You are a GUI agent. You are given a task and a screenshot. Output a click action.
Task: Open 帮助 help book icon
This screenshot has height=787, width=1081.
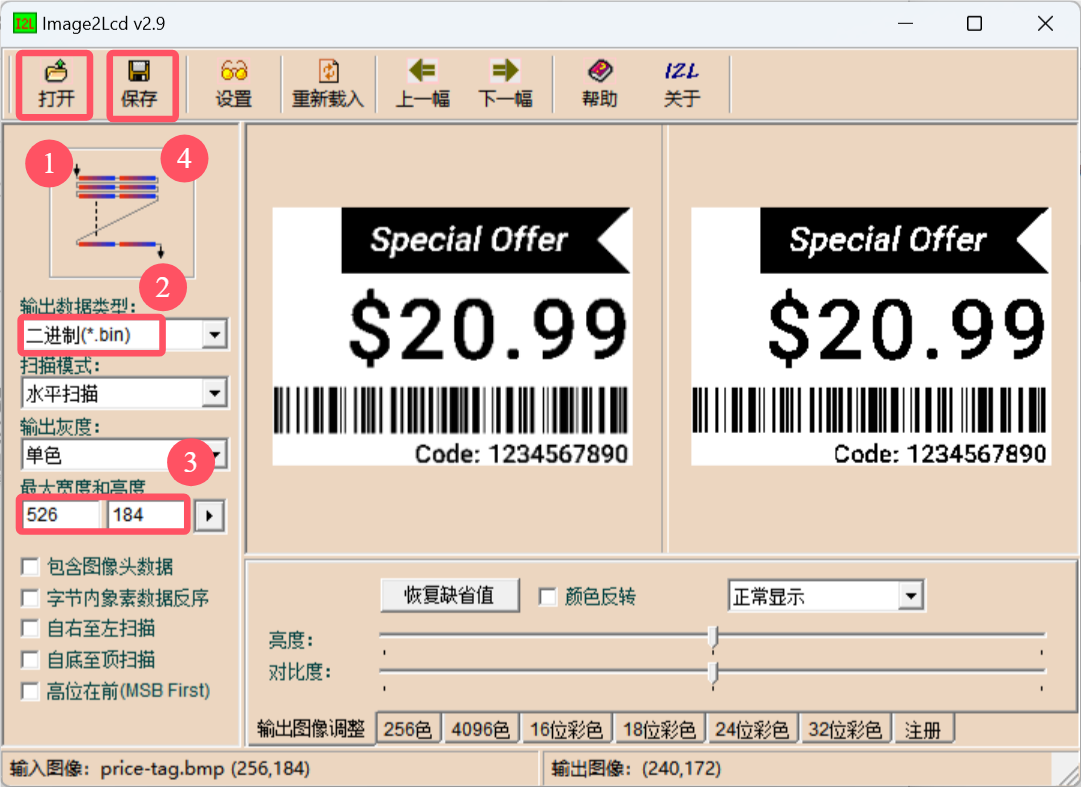click(x=599, y=85)
